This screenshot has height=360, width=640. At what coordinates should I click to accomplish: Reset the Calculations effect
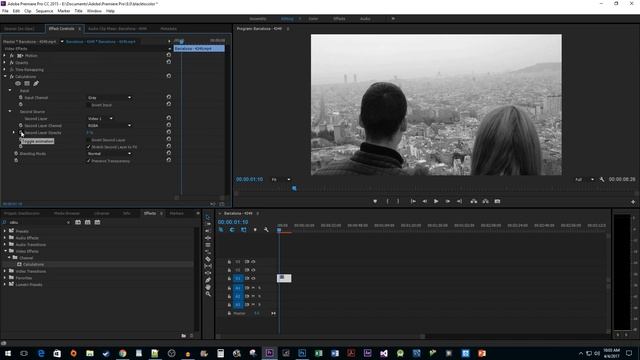(169, 76)
